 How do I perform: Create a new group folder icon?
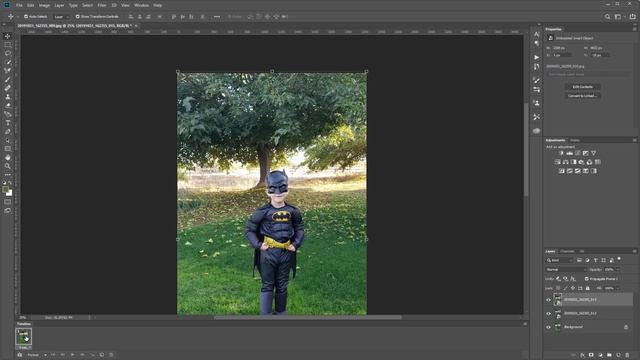coord(609,356)
